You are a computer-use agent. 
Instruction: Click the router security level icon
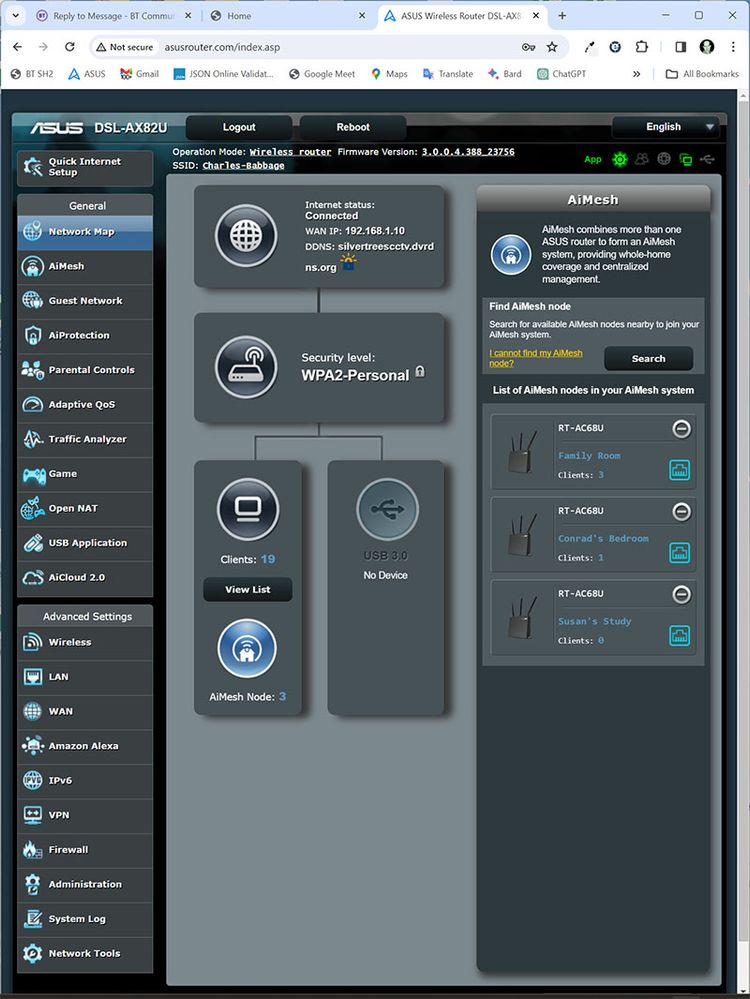coord(246,367)
